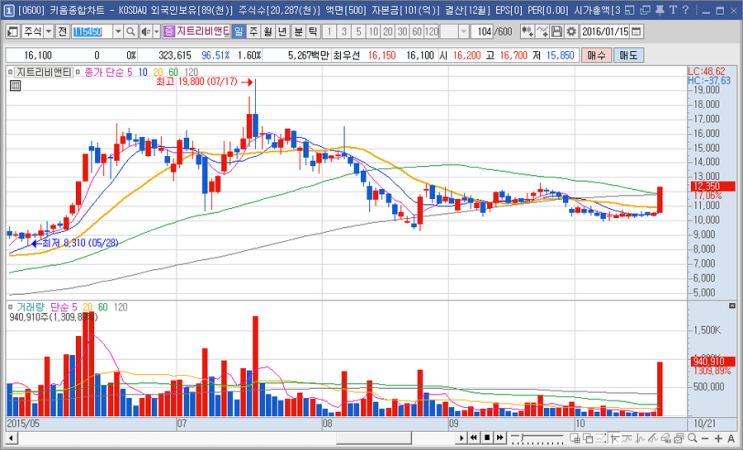Open help question mark in title bar
Viewport: 743px width, 450px height.
(685, 10)
